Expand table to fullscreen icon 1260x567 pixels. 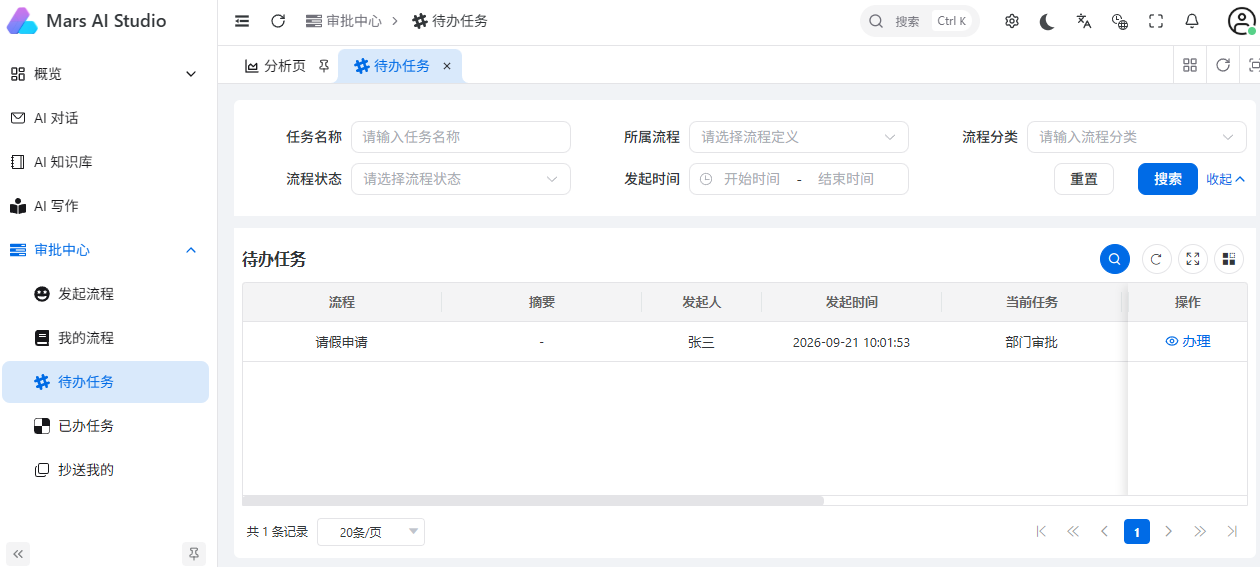1193,259
